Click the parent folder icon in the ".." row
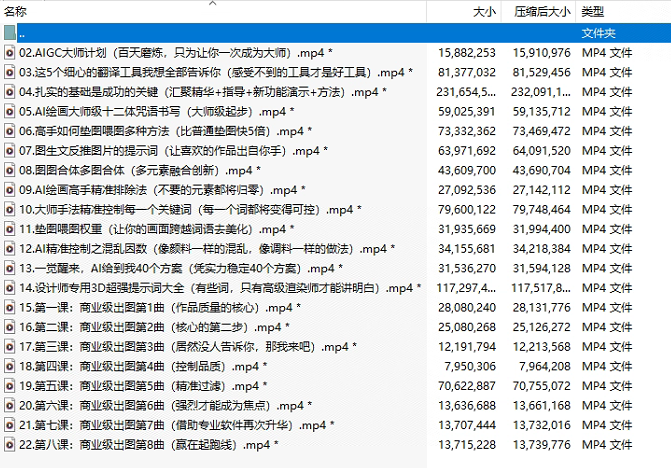This screenshot has width=671, height=468. coord(10,33)
